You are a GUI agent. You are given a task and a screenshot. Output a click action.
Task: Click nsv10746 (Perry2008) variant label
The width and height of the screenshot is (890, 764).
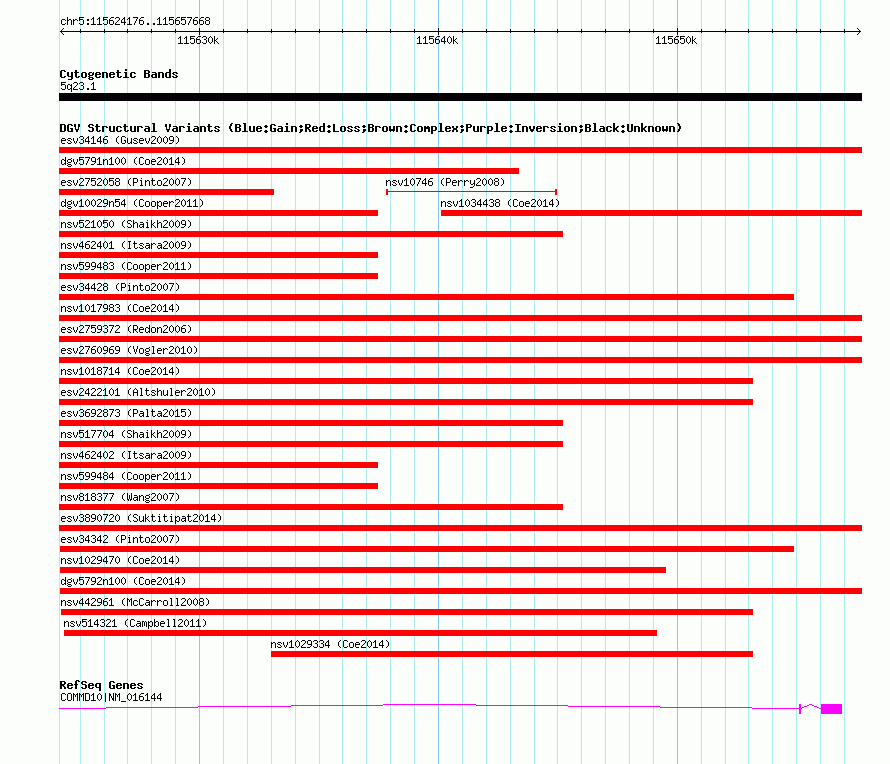[x=445, y=182]
